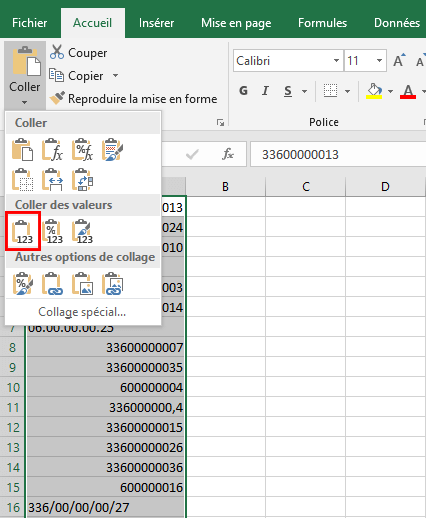
Task: Select column C header
Action: [306, 187]
